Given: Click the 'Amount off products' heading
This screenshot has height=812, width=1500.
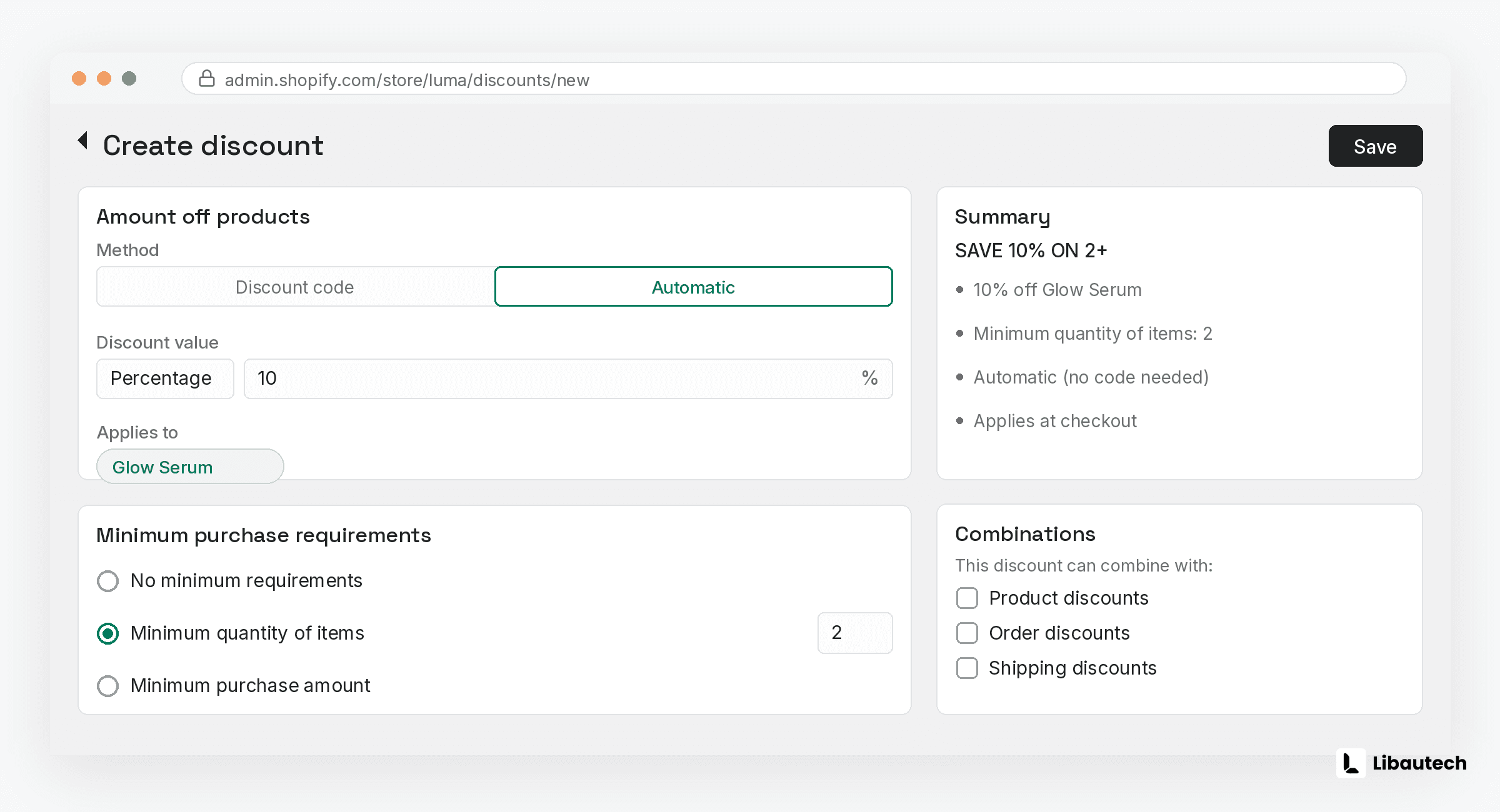Looking at the screenshot, I should 203,217.
